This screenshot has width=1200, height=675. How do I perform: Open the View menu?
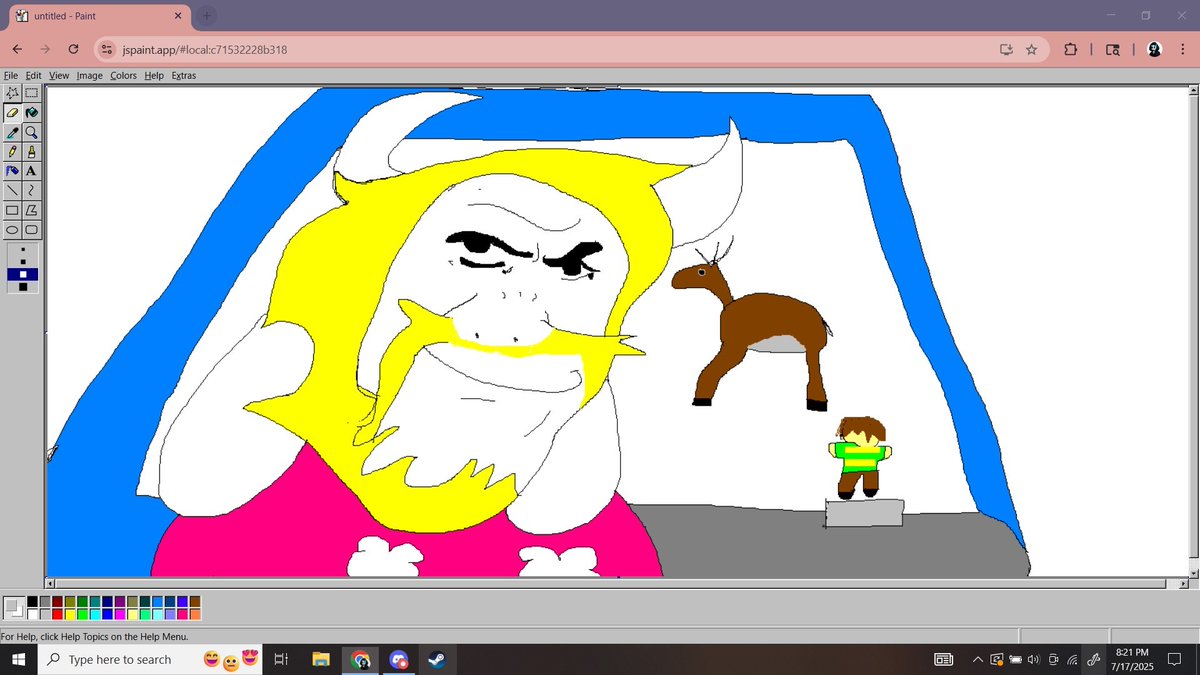pos(59,75)
